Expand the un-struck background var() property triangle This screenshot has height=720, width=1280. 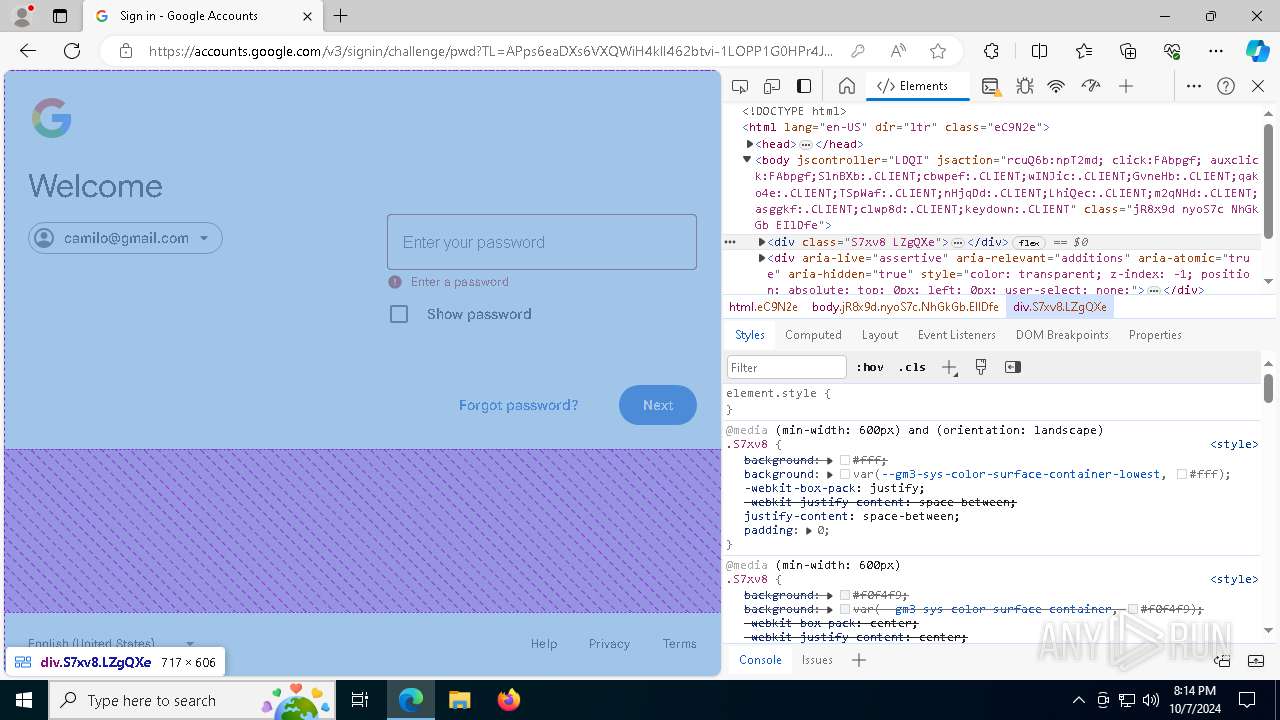[x=830, y=474]
